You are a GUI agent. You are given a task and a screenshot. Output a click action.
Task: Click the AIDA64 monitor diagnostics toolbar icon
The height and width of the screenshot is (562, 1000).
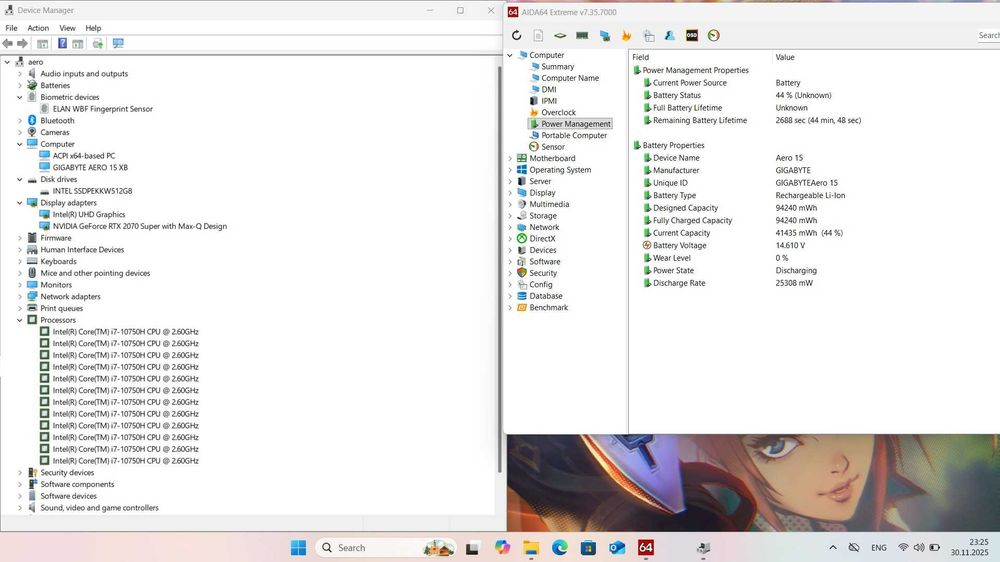point(605,36)
